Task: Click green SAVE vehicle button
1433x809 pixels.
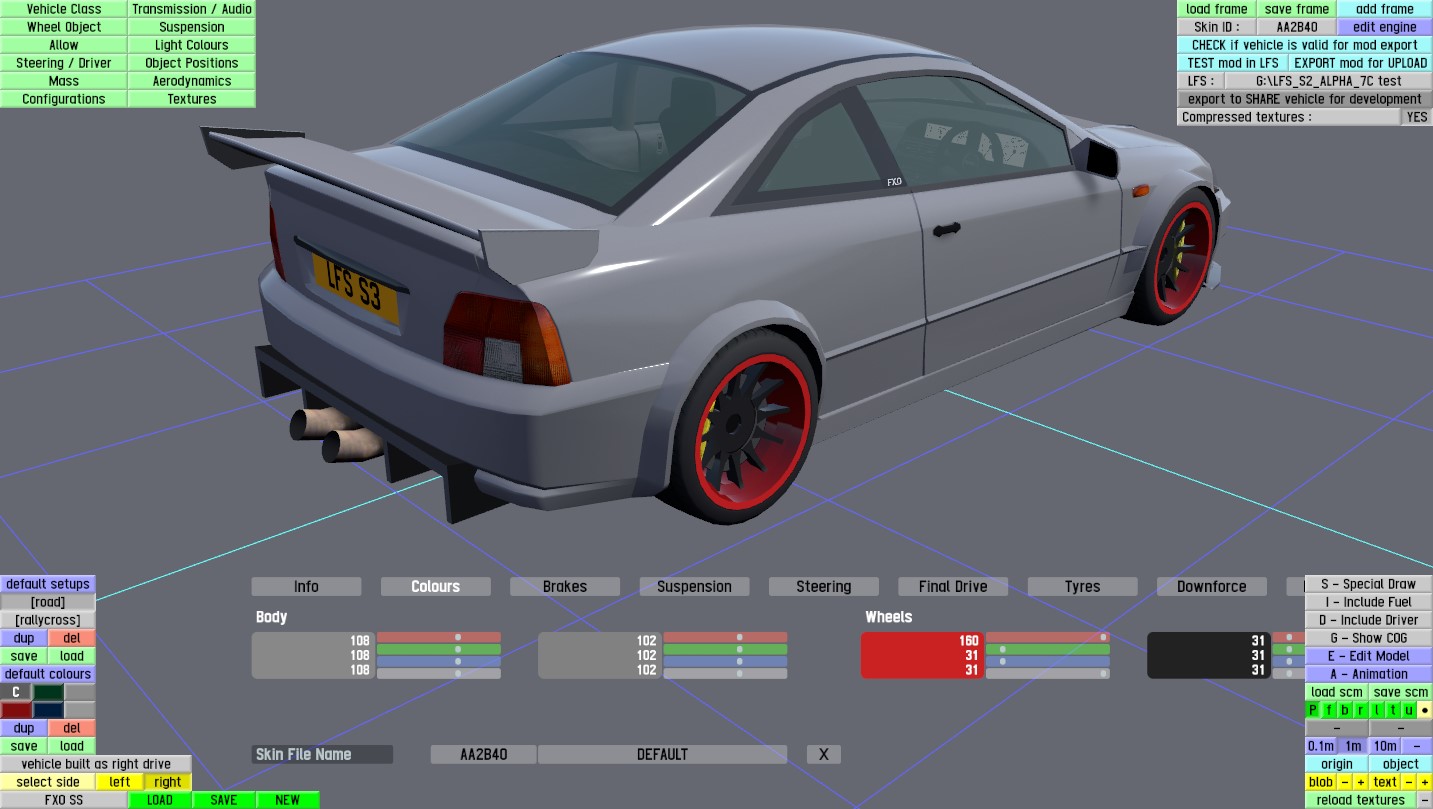Action: pos(224,800)
